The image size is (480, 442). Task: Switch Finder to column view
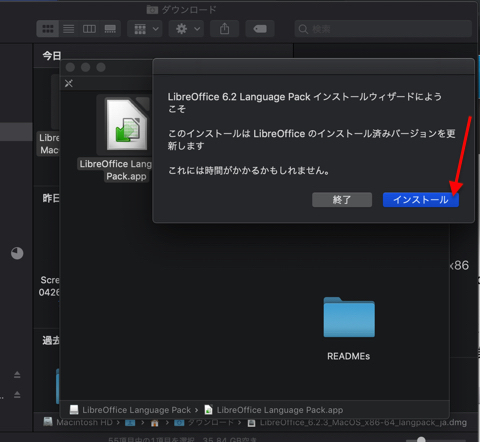click(x=89, y=29)
